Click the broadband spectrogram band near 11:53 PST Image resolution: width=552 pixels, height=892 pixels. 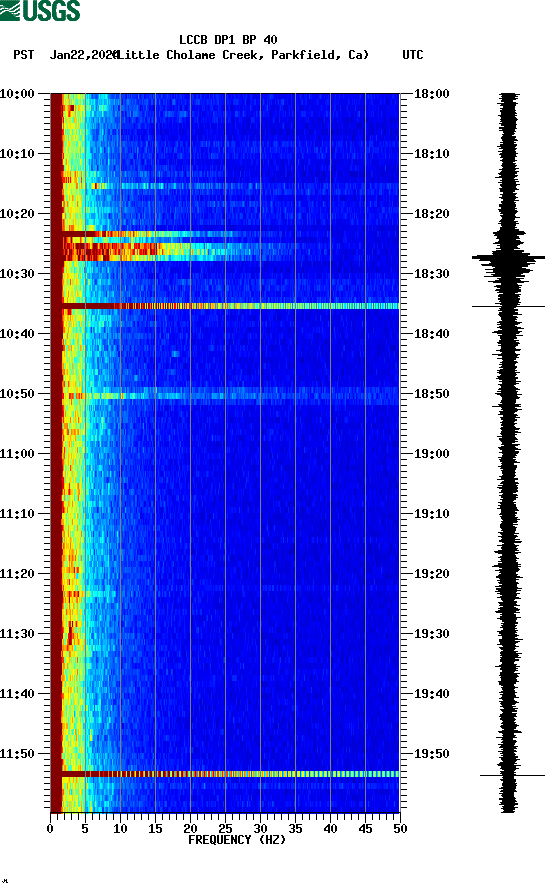coord(225,774)
